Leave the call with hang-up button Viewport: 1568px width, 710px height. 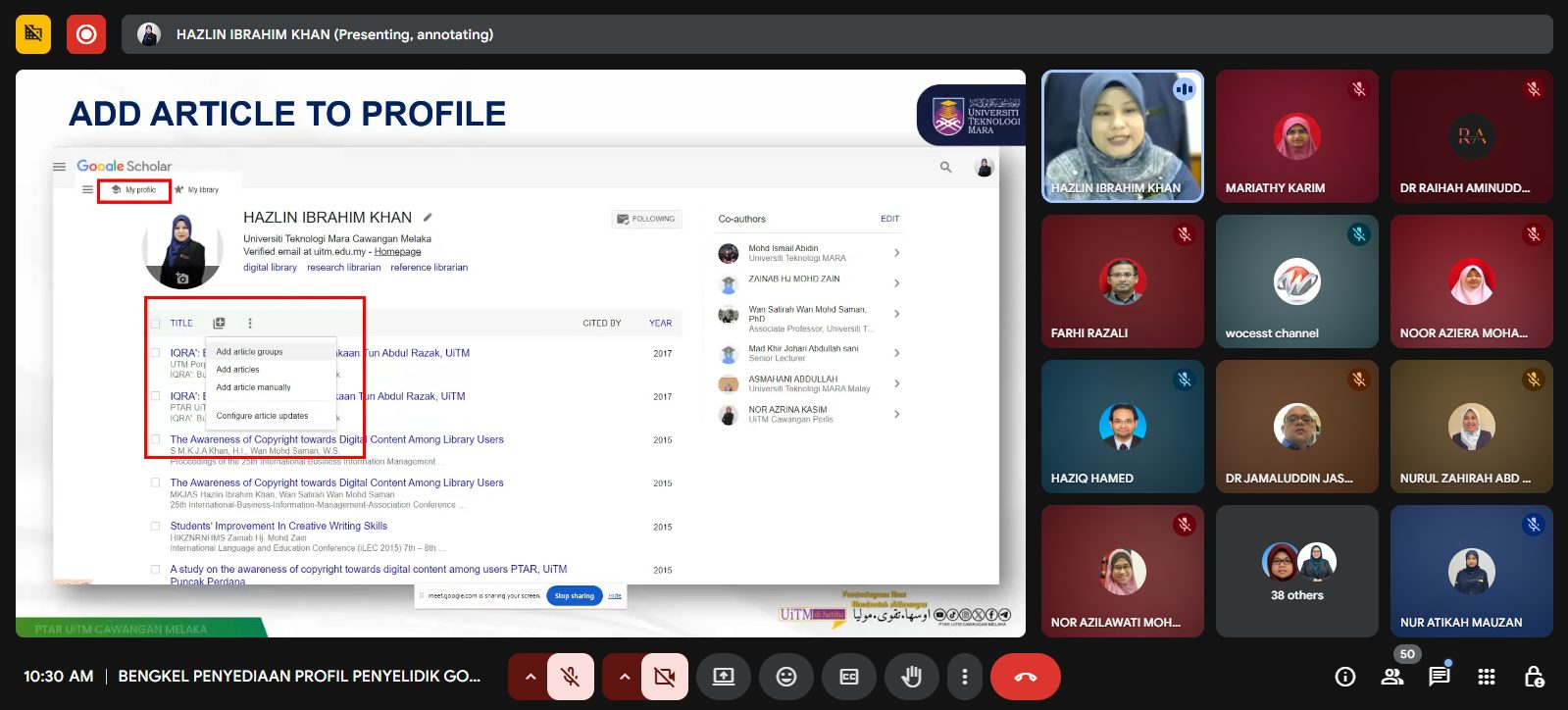tap(1025, 677)
